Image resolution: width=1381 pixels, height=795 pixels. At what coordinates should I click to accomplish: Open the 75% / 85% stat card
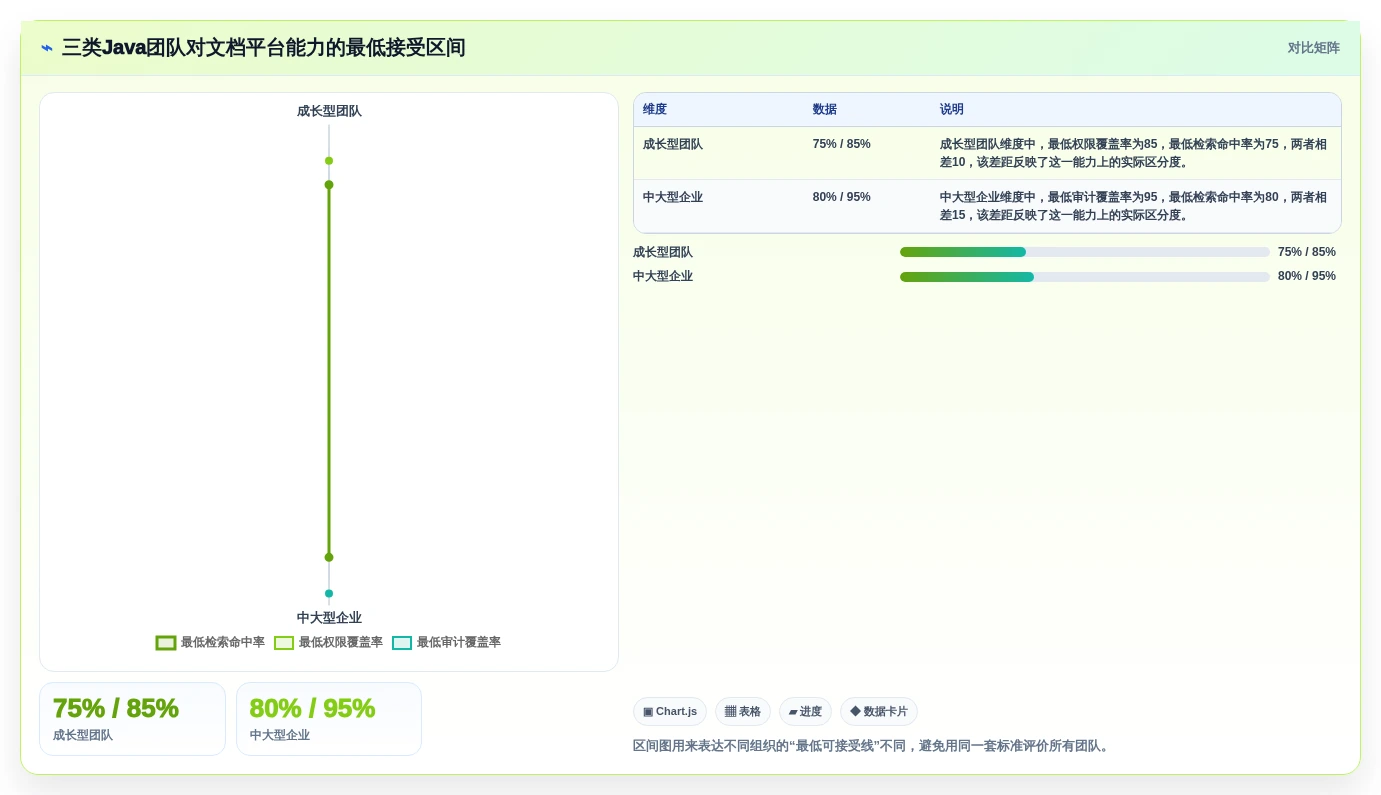coord(132,719)
